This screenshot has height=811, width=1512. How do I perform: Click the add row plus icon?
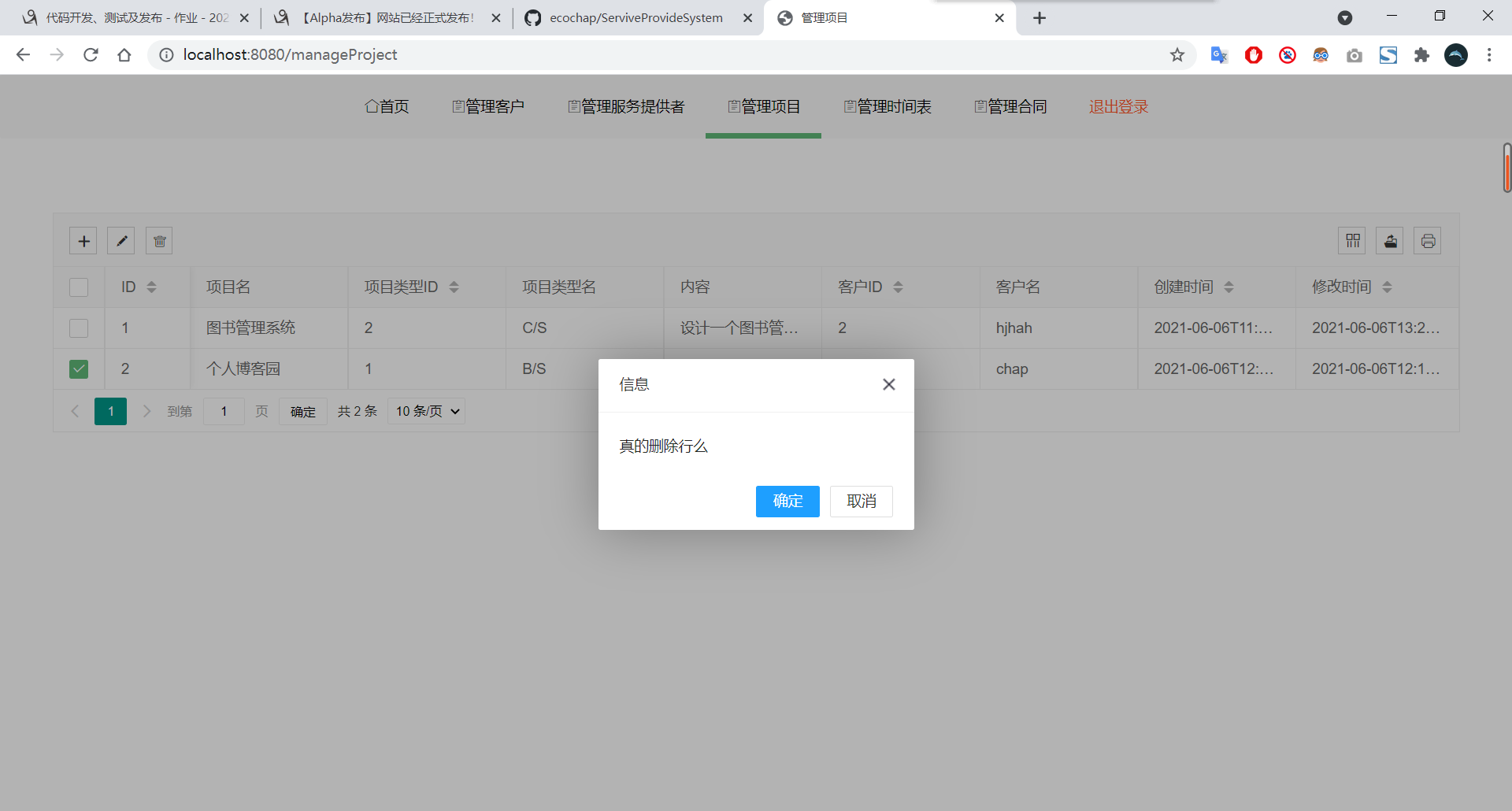click(83, 241)
